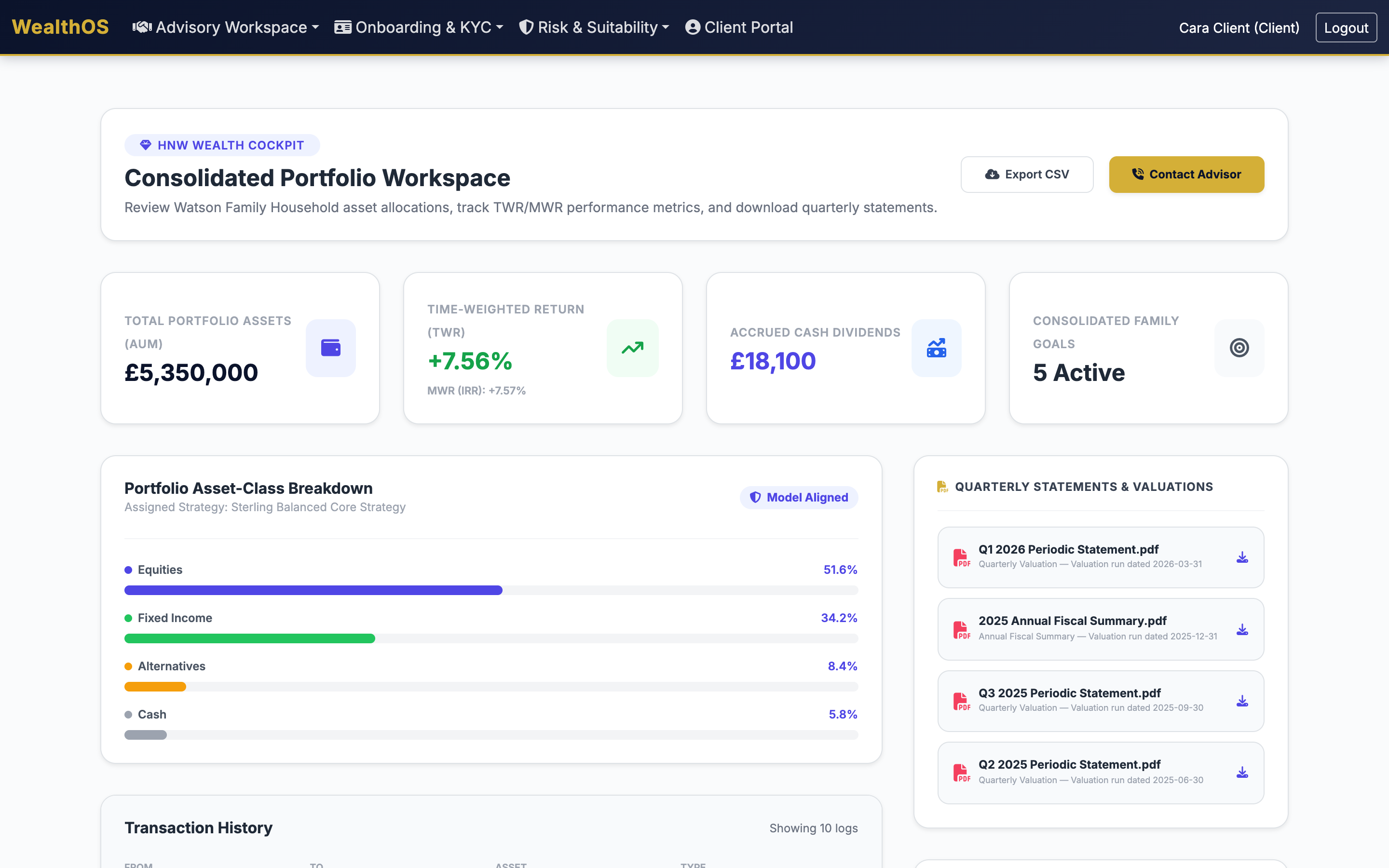Download the Q1 2026 Periodic Statement

point(1242,557)
